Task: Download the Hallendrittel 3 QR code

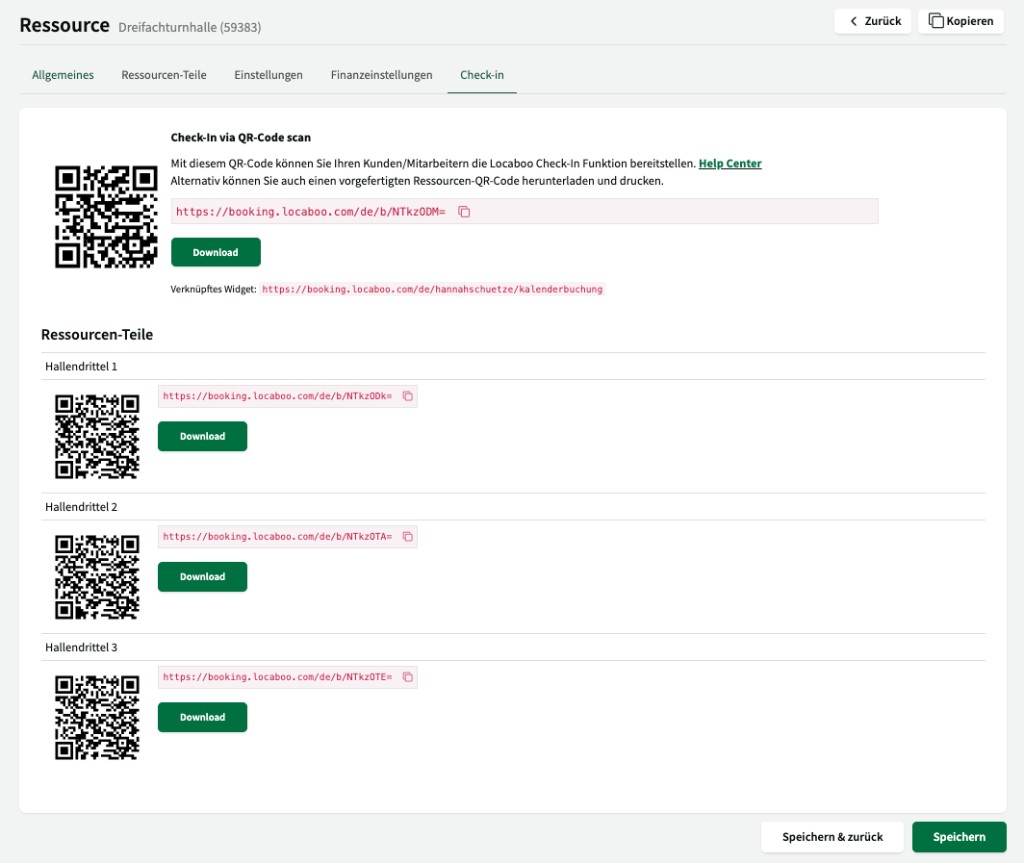Action: (202, 717)
